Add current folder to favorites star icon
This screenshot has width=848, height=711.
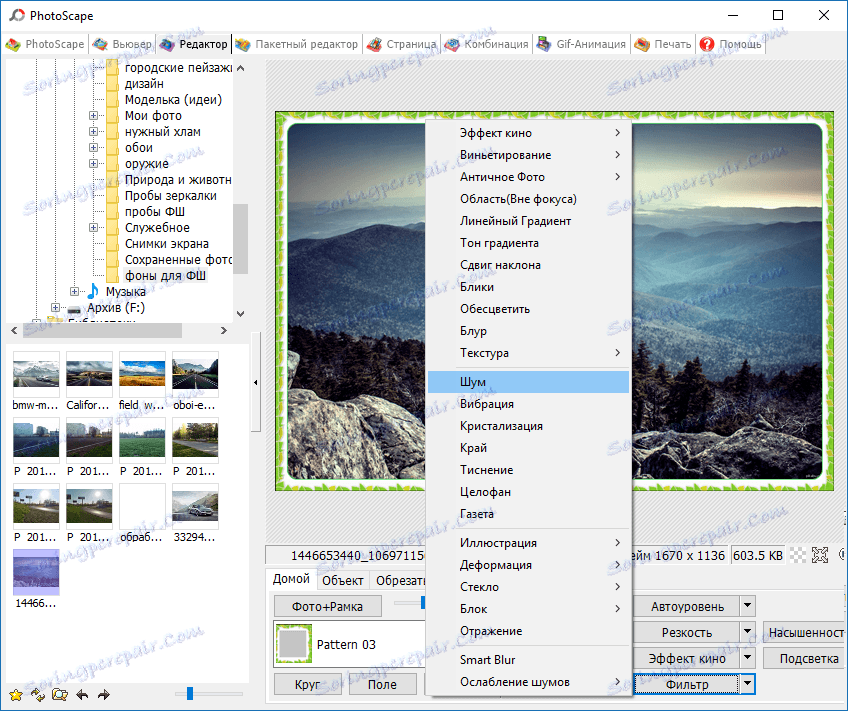click(x=16, y=694)
